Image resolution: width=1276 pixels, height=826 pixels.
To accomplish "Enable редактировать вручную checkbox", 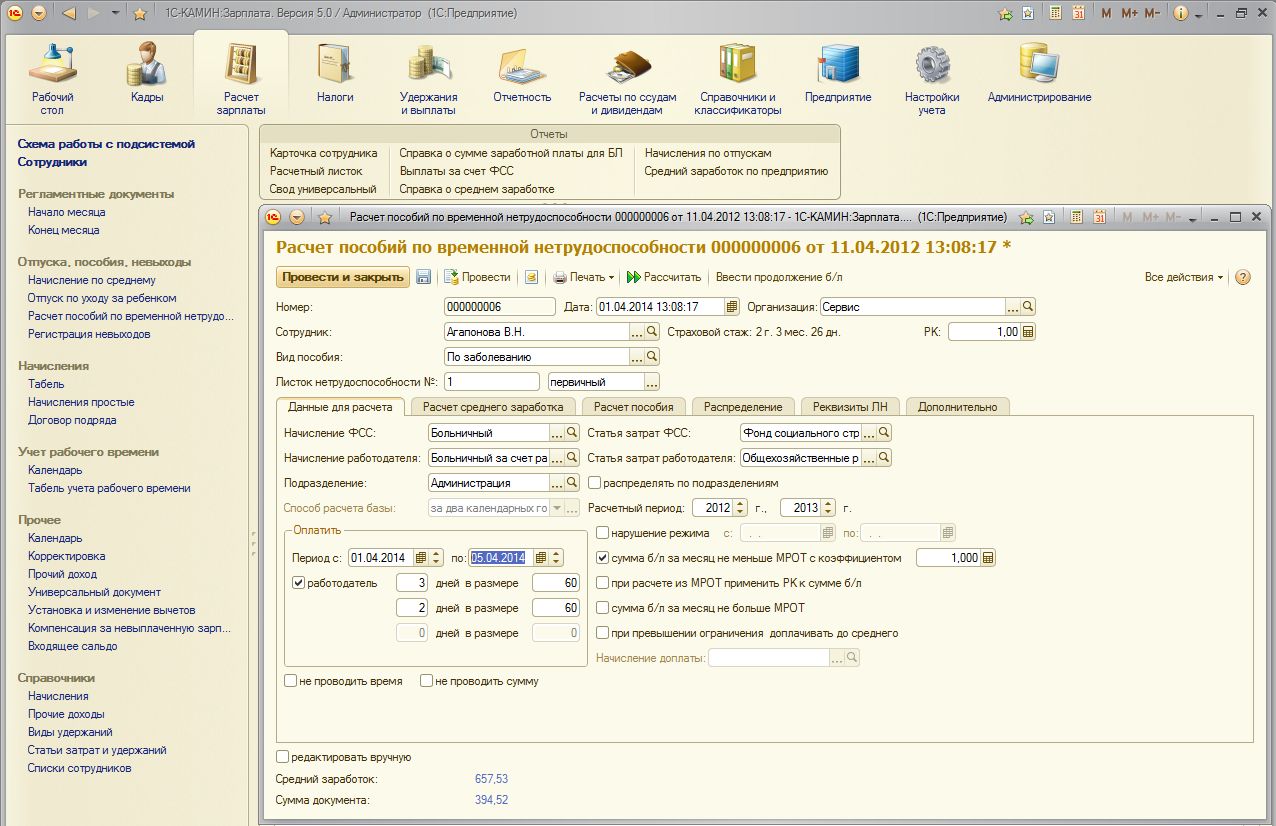I will [282, 757].
